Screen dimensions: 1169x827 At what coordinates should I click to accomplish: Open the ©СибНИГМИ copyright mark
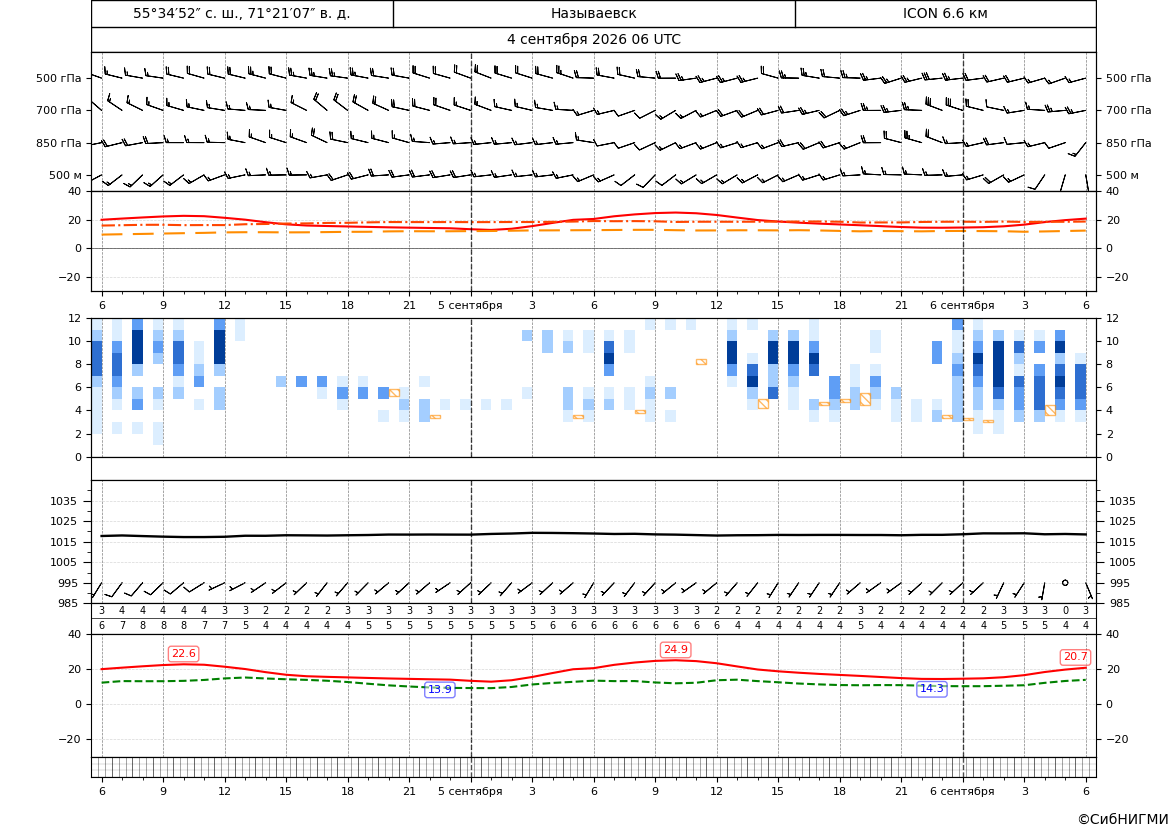click(x=1122, y=820)
